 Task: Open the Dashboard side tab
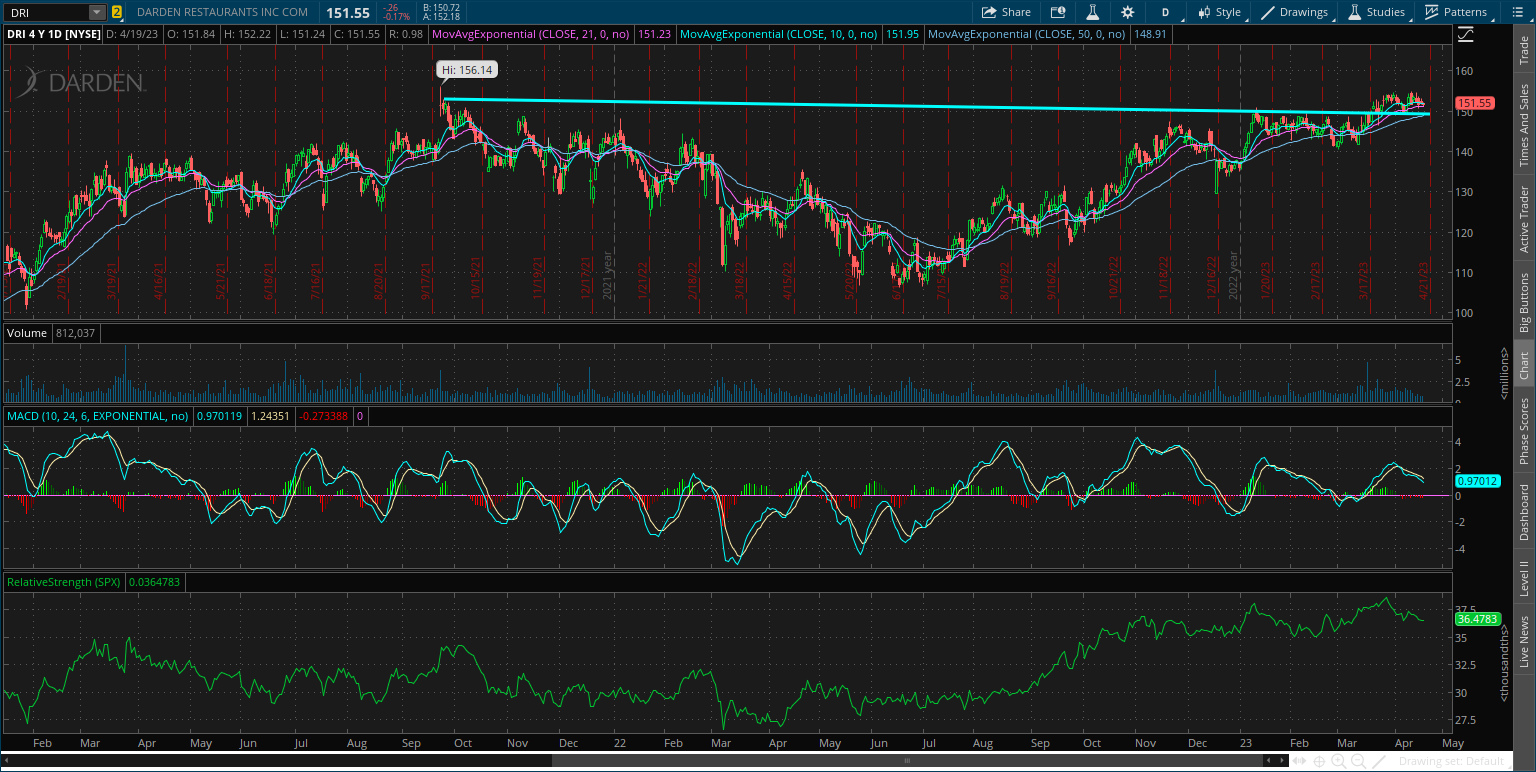pyautogui.click(x=1524, y=512)
